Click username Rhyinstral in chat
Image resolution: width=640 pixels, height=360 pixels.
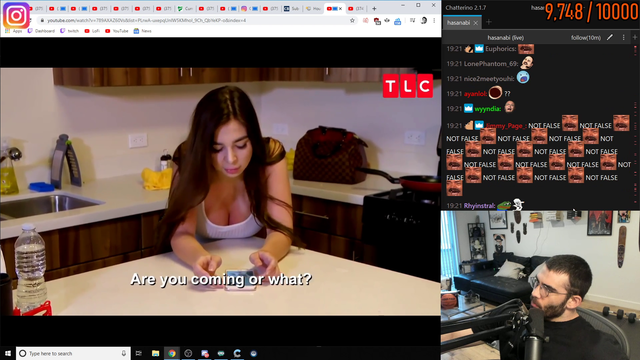pos(480,206)
